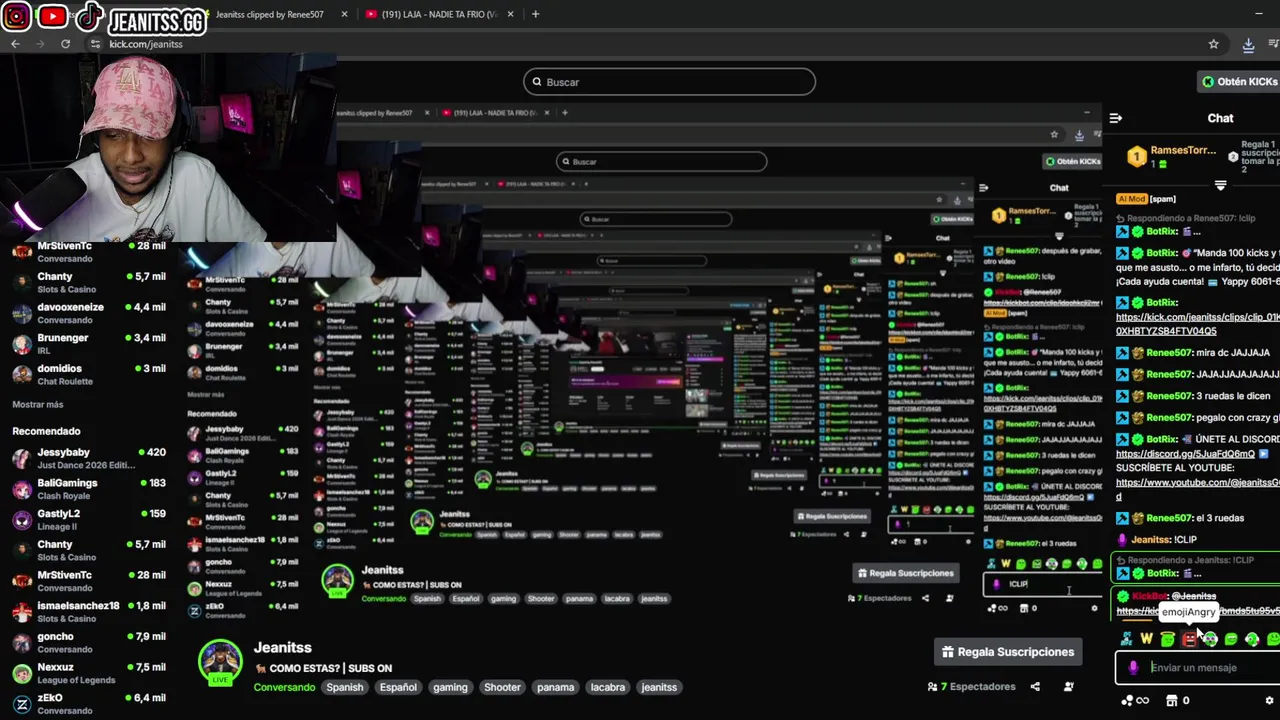Image resolution: width=1280 pixels, height=720 pixels.
Task: Open browser downloads icon
Action: pos(1248,44)
